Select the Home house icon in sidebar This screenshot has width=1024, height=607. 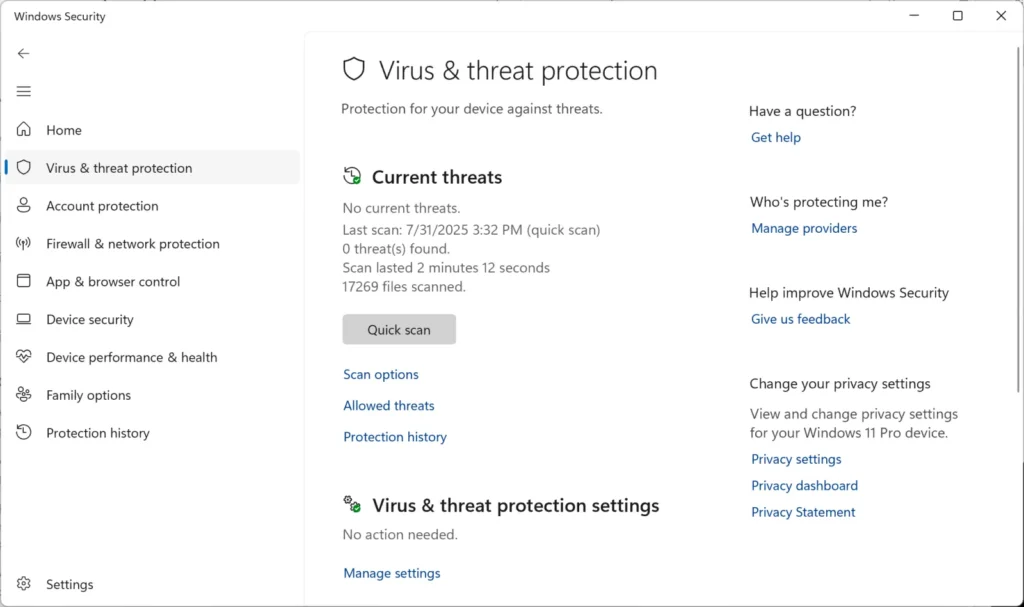(x=23, y=130)
